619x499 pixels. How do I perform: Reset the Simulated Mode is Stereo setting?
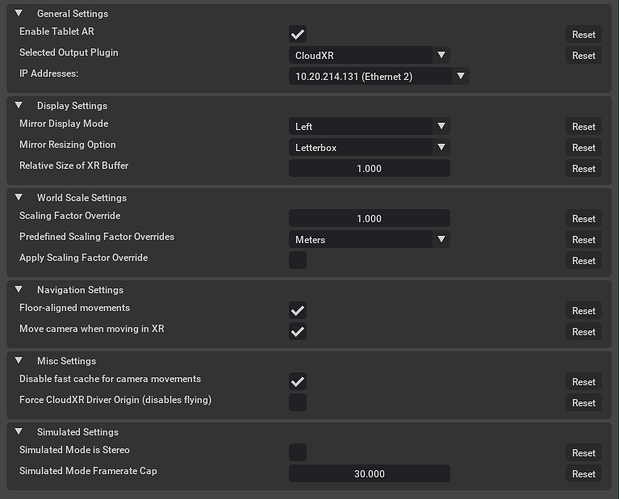coord(583,452)
